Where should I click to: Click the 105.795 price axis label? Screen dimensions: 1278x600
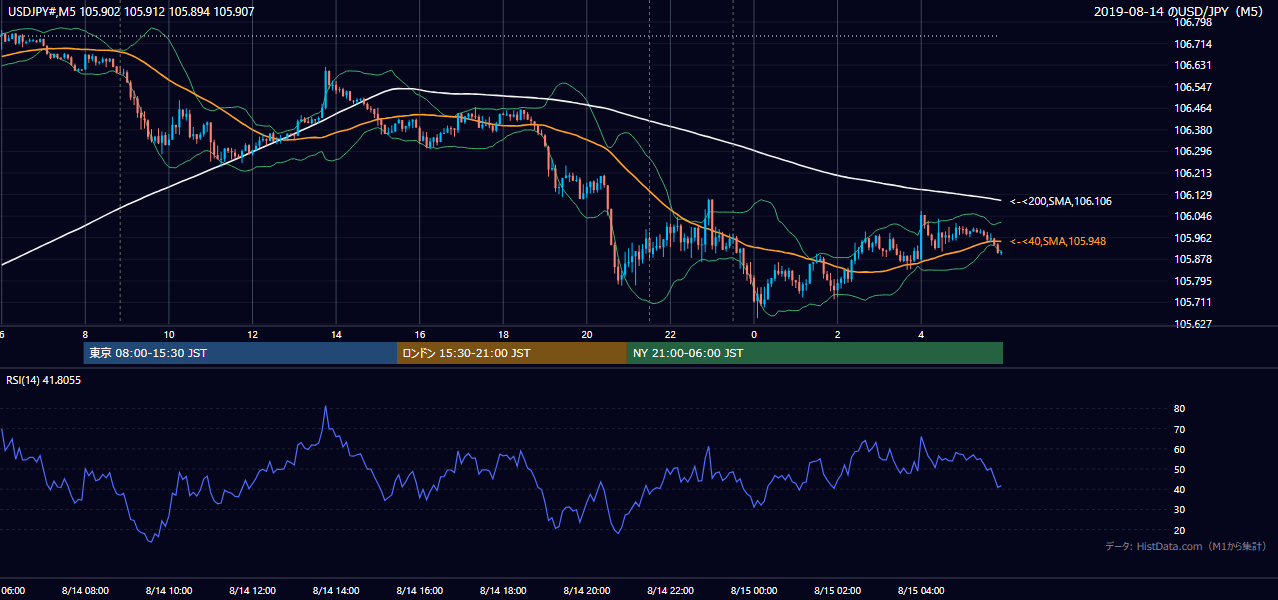[1193, 281]
